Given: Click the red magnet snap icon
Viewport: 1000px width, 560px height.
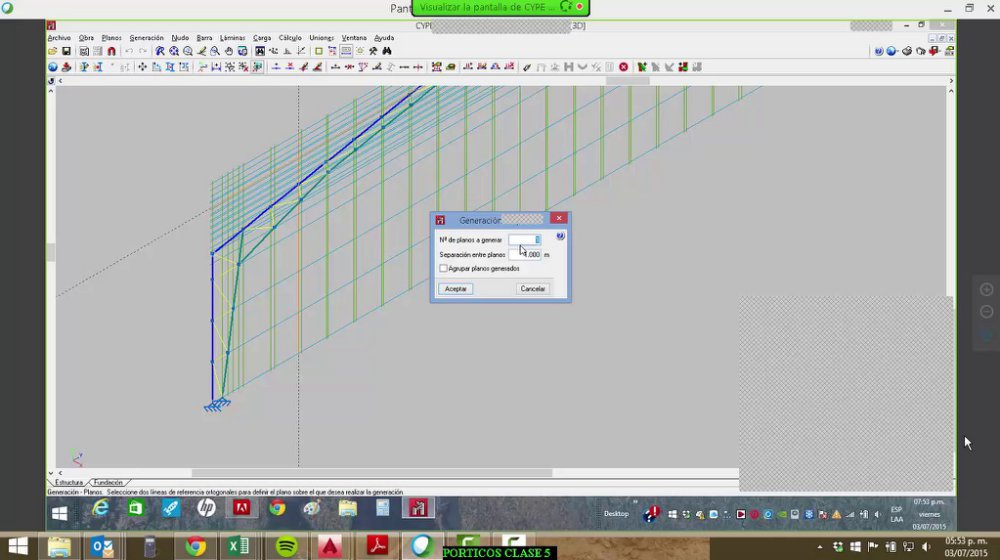Looking at the screenshot, I should [x=112, y=51].
